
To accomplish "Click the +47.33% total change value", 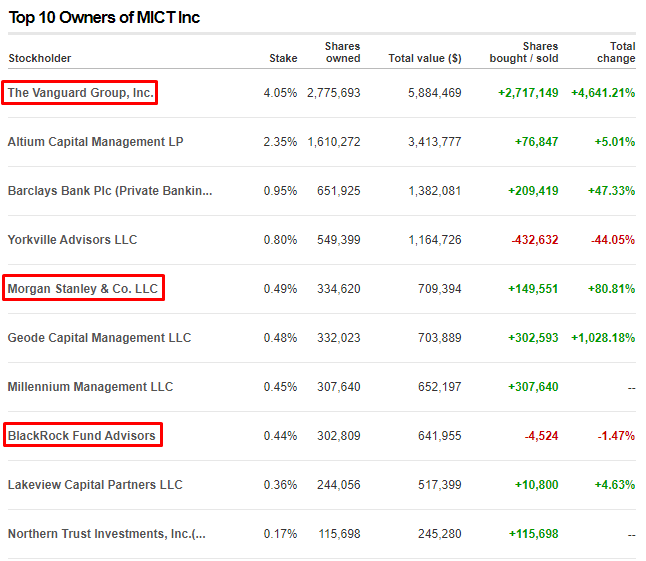I will coord(611,191).
